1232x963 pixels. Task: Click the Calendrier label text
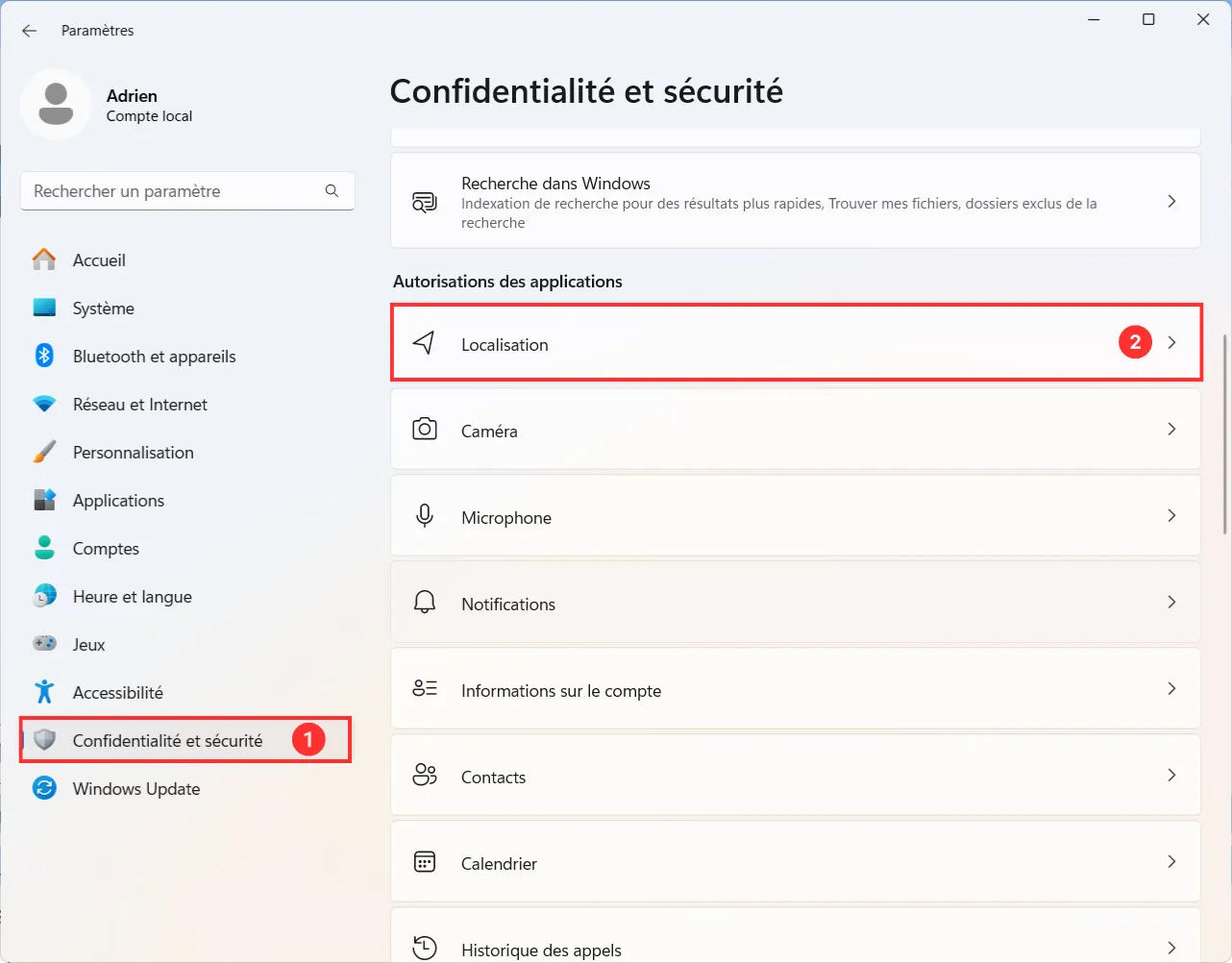tap(499, 864)
